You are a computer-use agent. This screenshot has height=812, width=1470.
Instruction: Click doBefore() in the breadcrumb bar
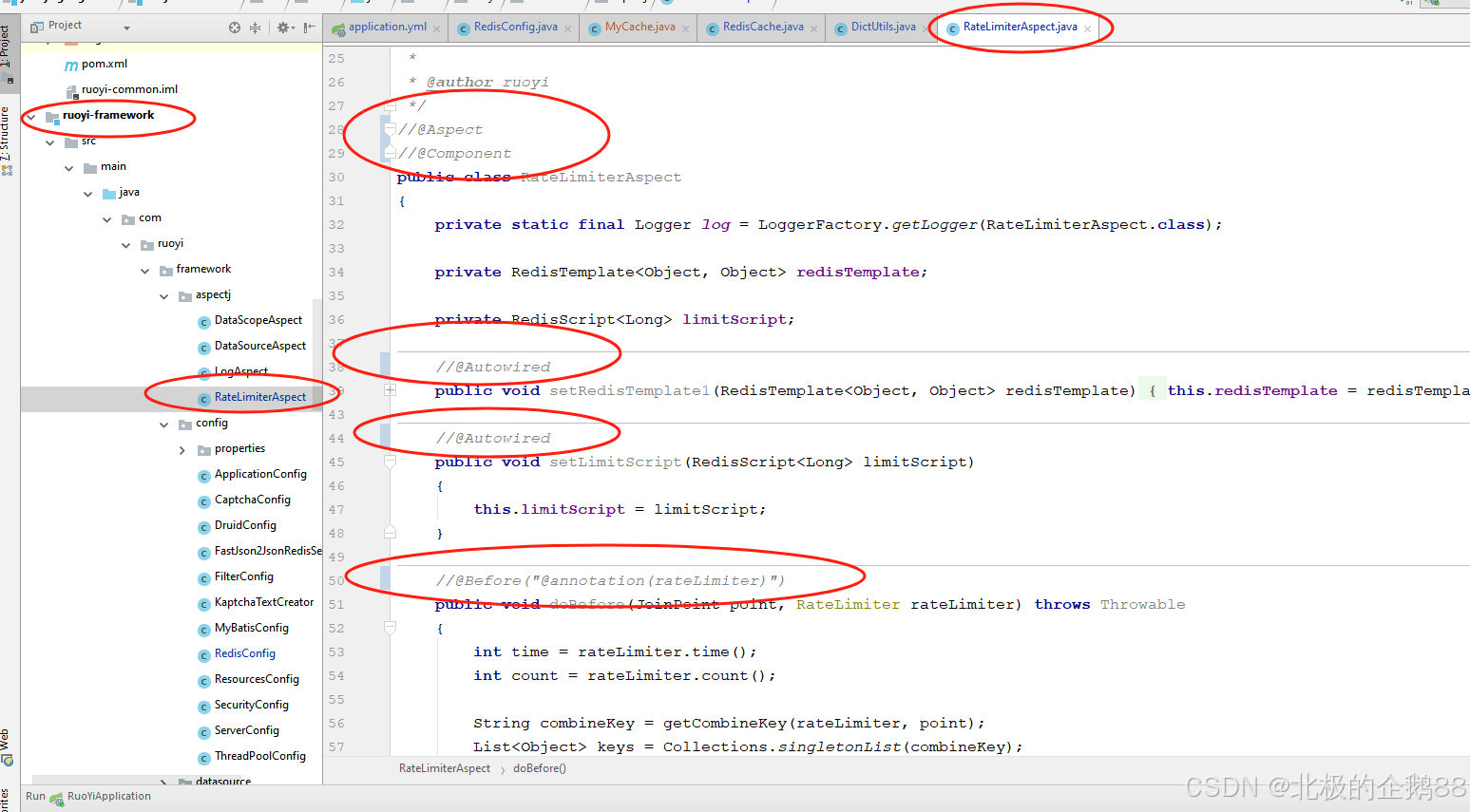click(x=539, y=768)
